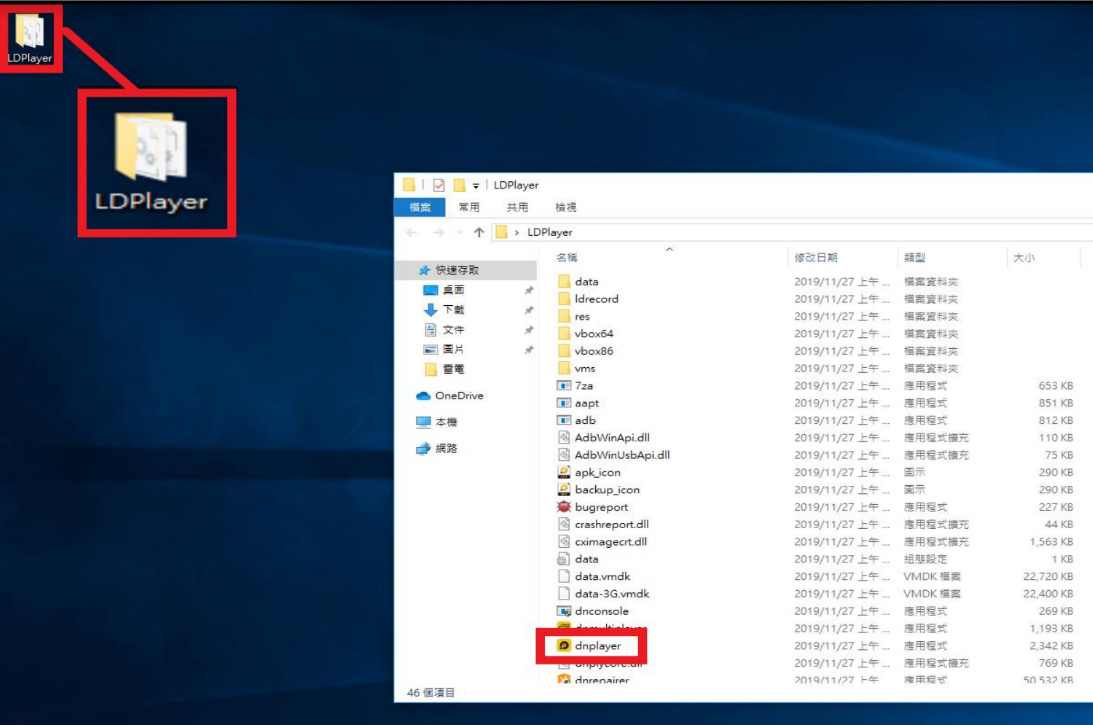Viewport: 1093px width, 725px height.
Task: Select the AdbWinApi.dll file icon
Action: pos(564,438)
